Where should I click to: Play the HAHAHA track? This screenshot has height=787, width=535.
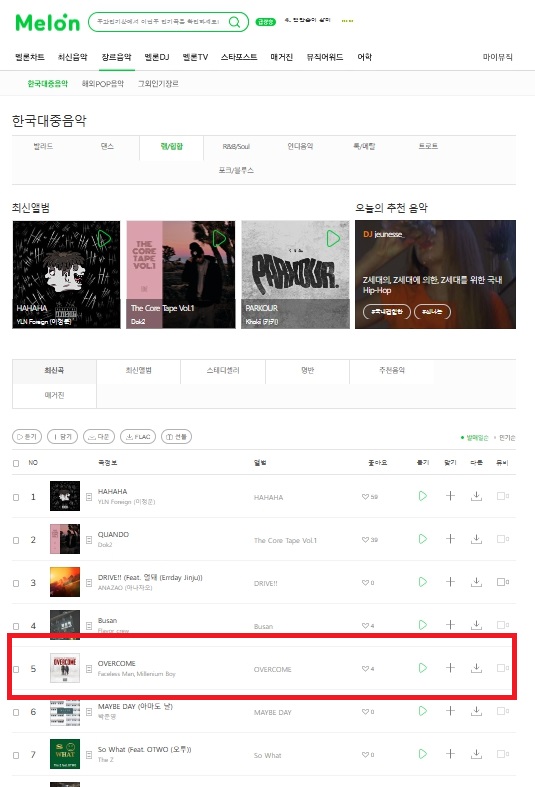pyautogui.click(x=423, y=496)
